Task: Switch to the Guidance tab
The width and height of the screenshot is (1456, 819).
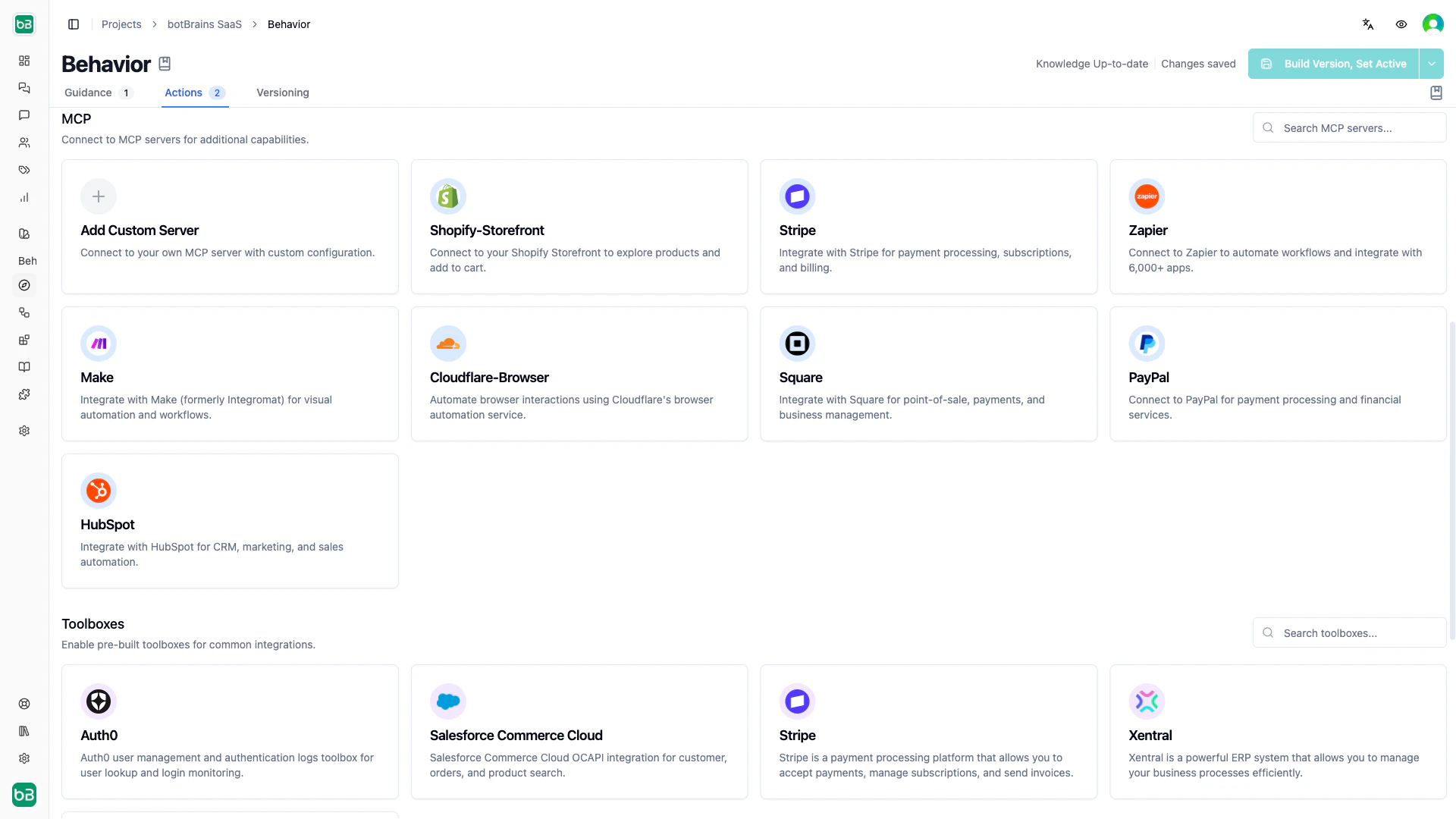Action: (99, 93)
